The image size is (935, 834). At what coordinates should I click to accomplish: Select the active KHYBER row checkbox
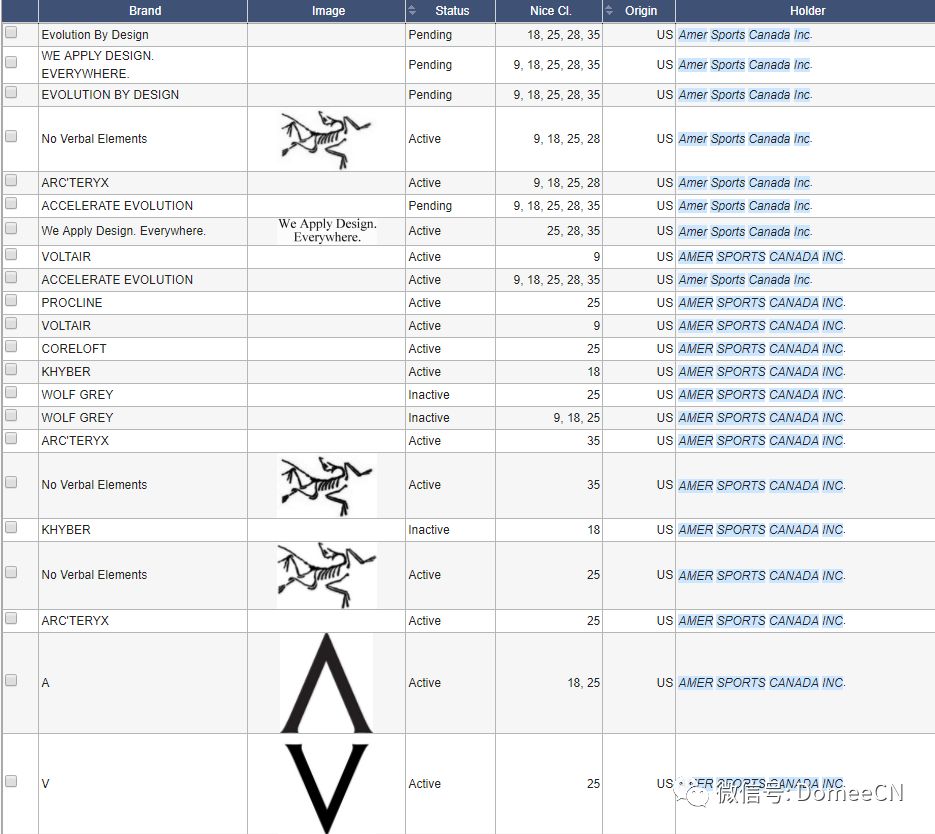[x=11, y=369]
